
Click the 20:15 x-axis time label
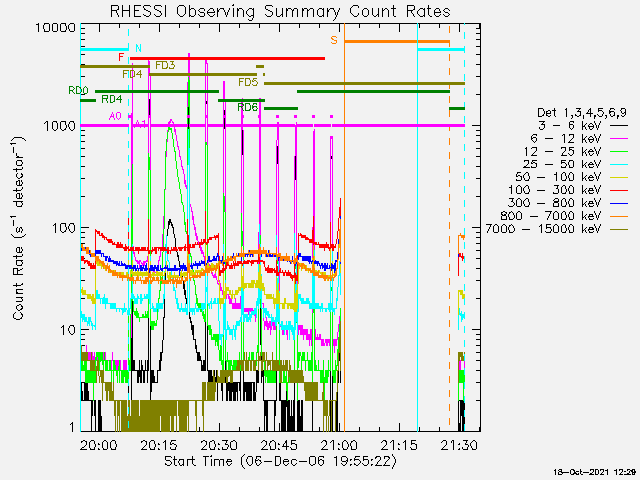coord(159,445)
